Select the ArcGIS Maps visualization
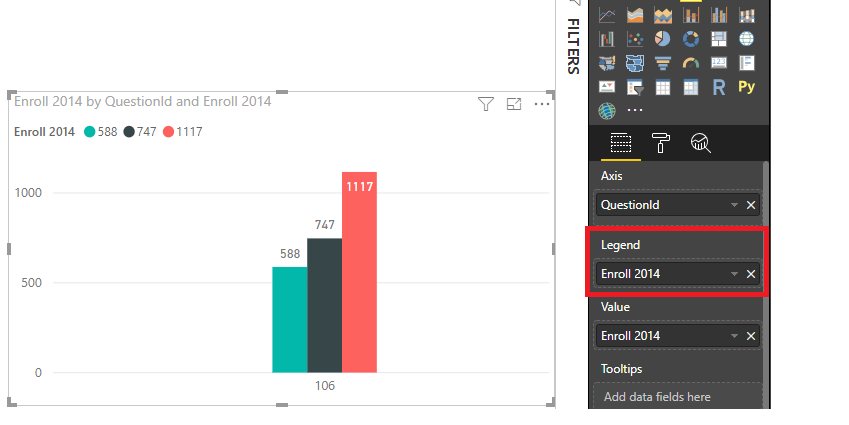 (607, 111)
